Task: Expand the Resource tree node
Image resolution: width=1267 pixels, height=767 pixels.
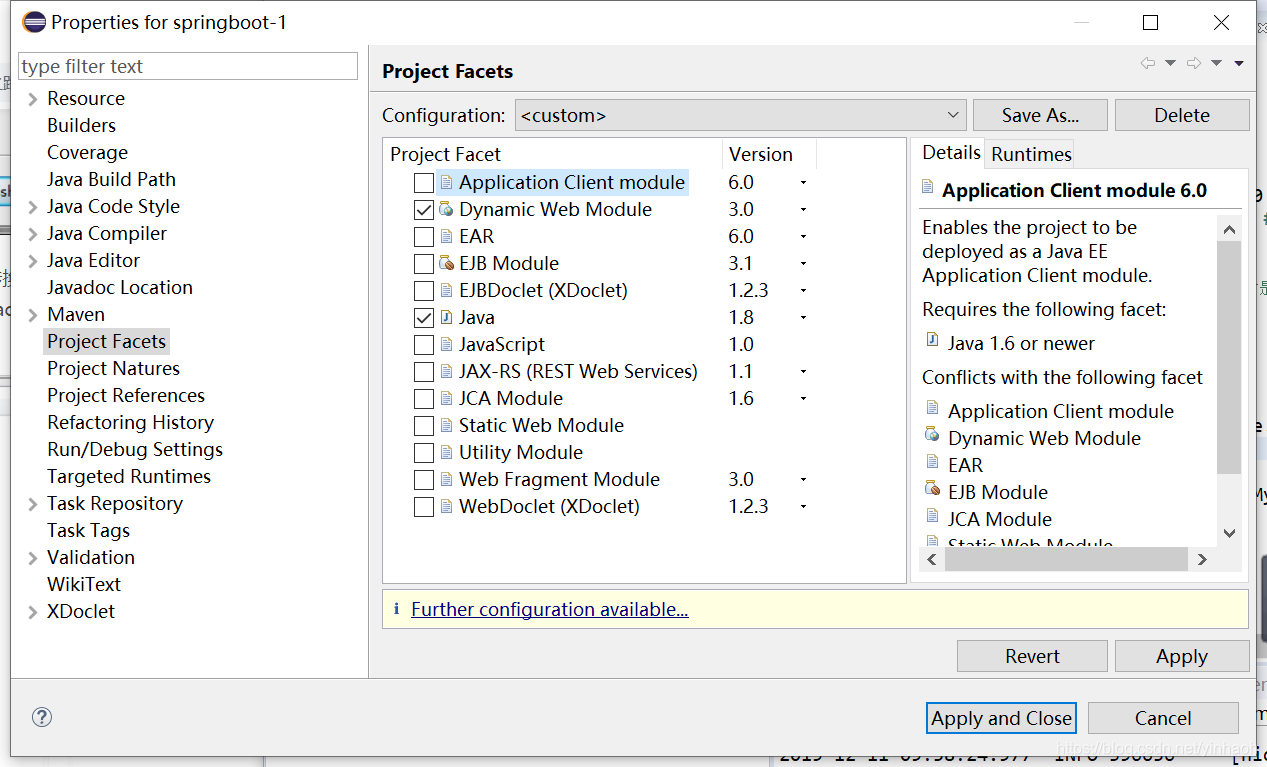Action: [33, 99]
